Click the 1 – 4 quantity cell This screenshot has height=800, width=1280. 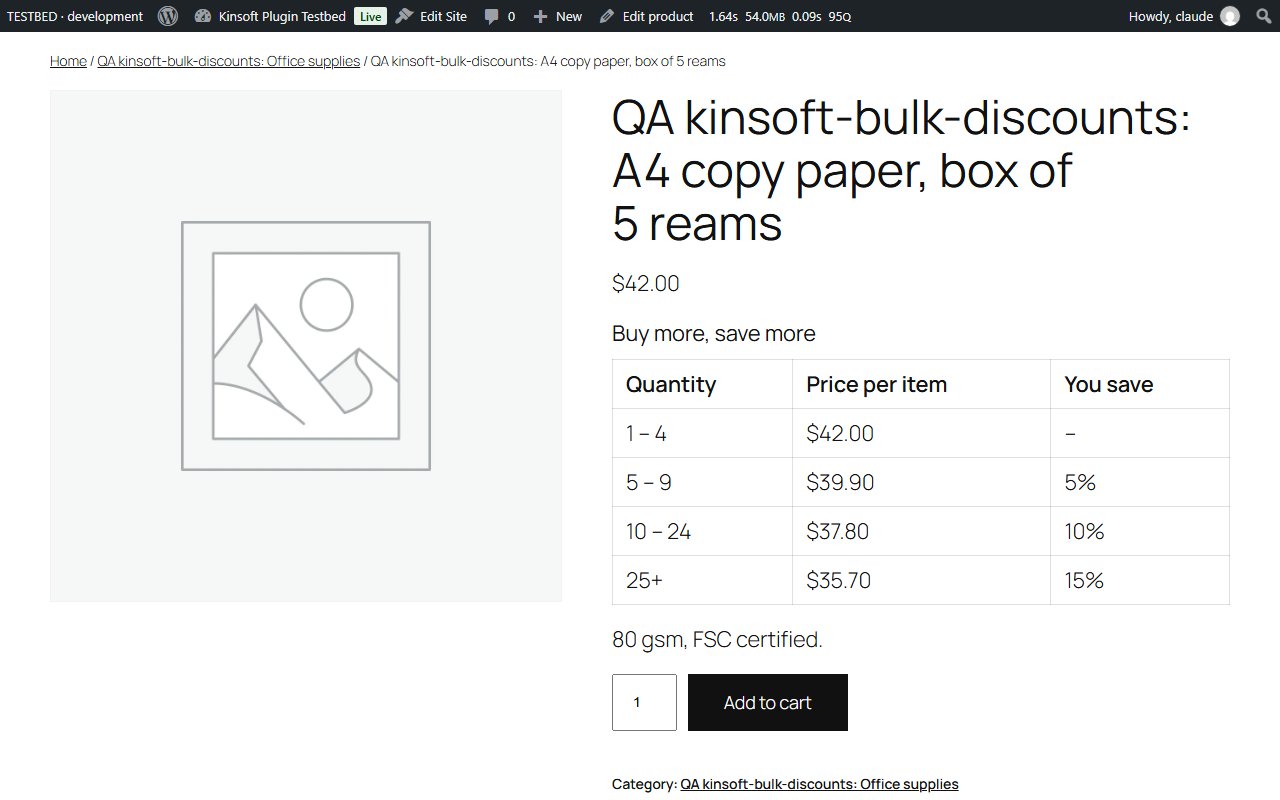pyautogui.click(x=702, y=433)
